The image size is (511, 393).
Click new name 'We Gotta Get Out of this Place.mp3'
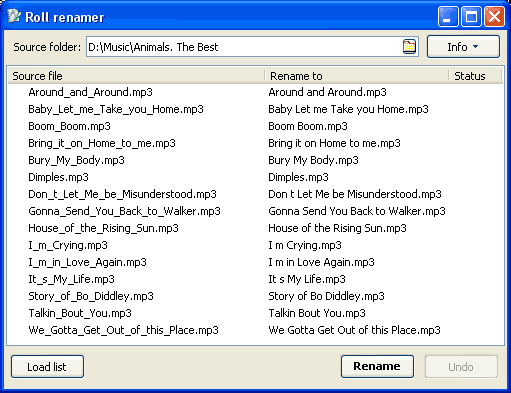pyautogui.click(x=354, y=330)
